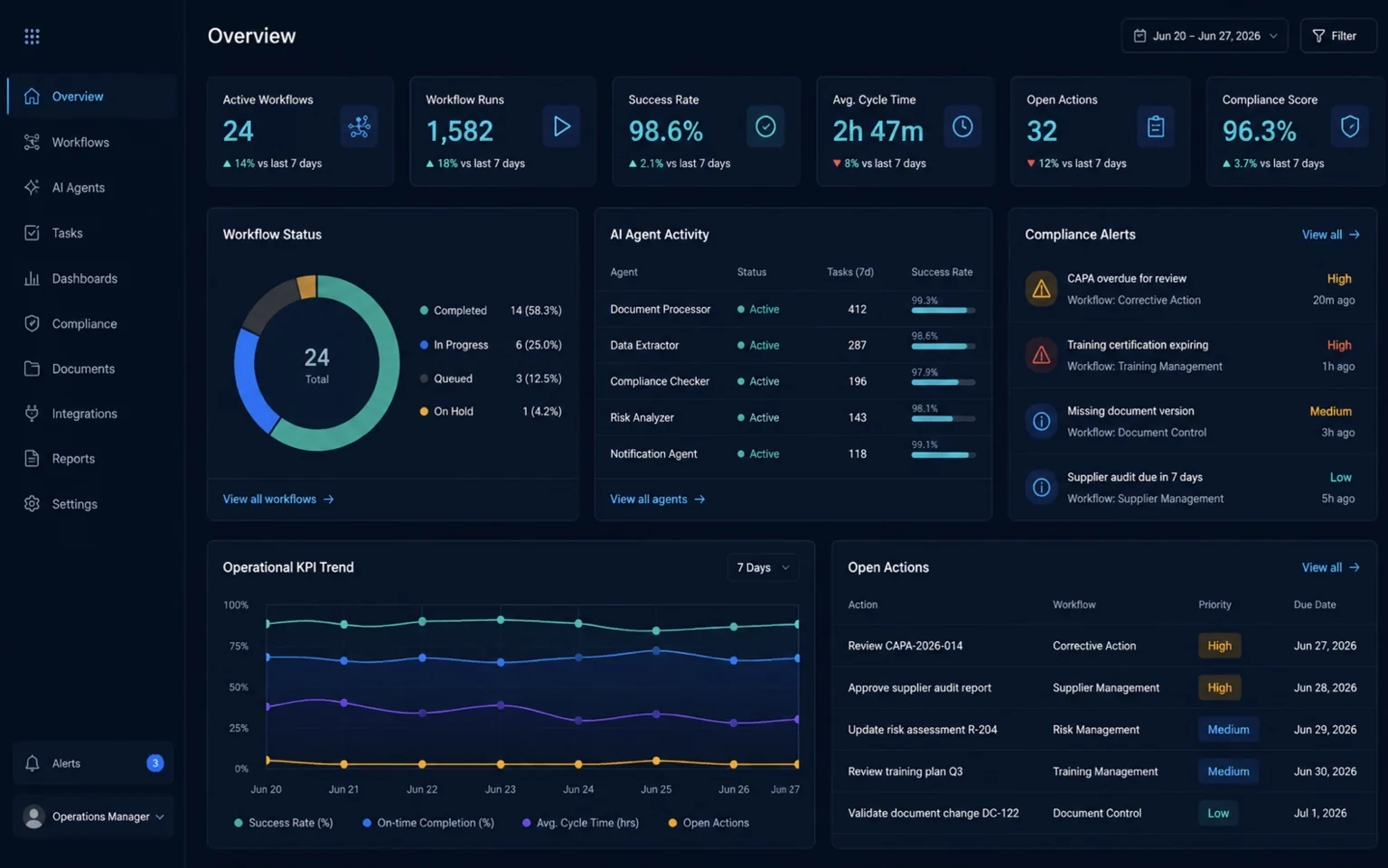Click Document Processor success rate bar
This screenshot has width=1388, height=868.
[943, 310]
